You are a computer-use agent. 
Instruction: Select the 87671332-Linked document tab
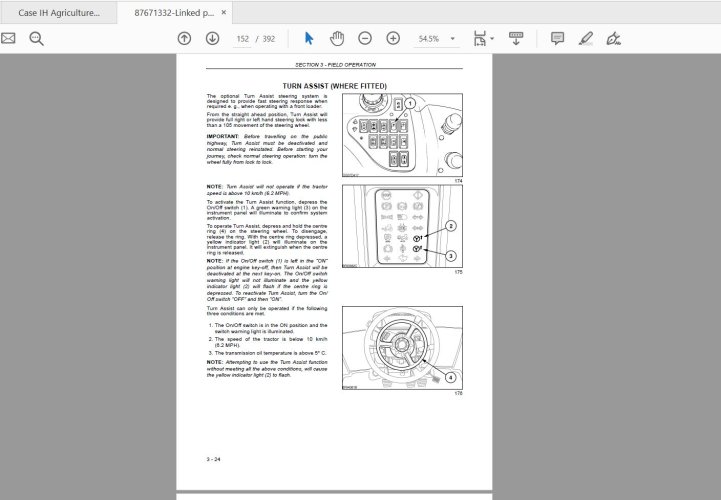[x=173, y=13]
